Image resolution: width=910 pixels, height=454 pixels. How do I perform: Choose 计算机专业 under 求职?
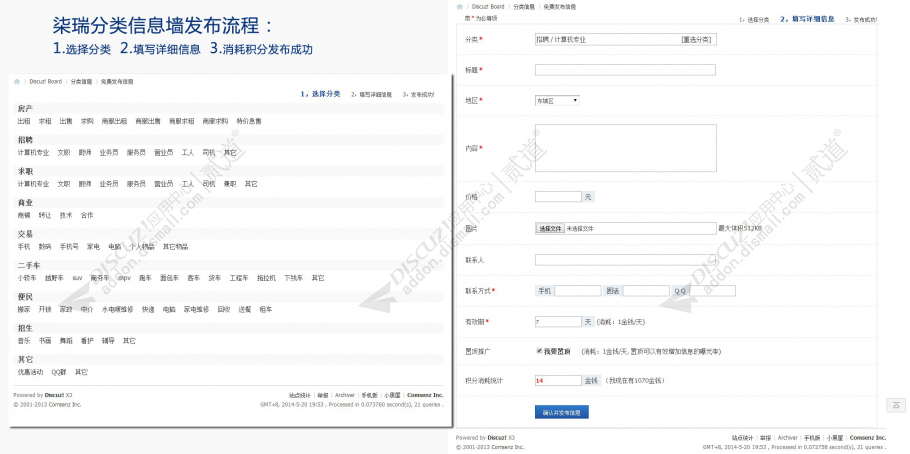click(33, 184)
